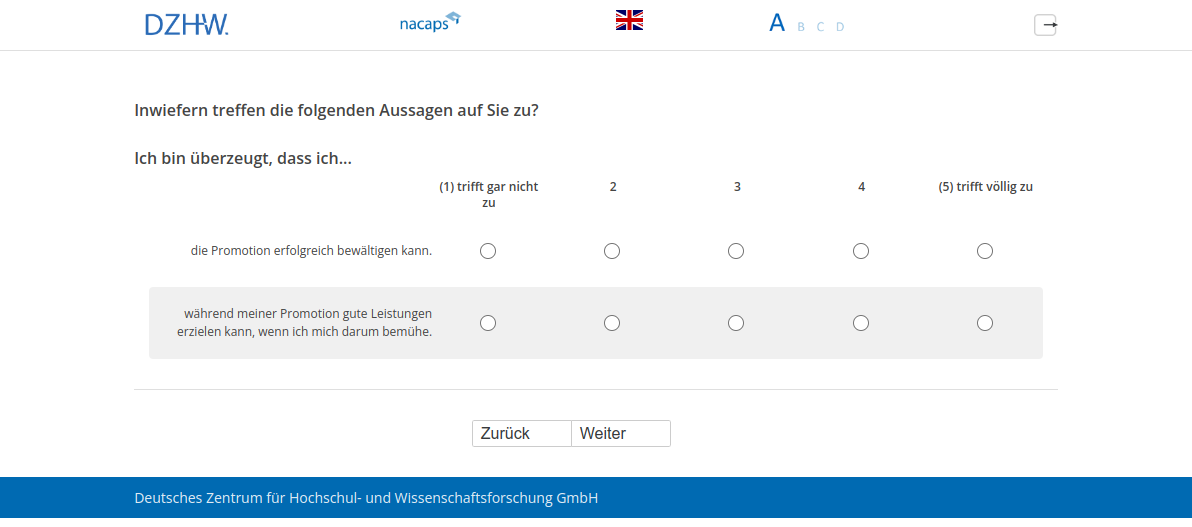The image size is (1192, 527).
Task: Choose font size option D
Action: [x=840, y=27]
